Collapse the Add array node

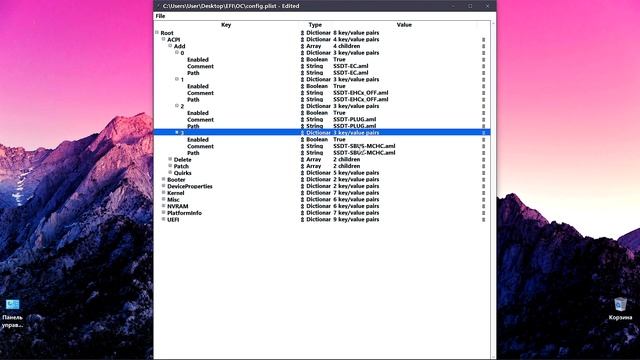[170, 46]
